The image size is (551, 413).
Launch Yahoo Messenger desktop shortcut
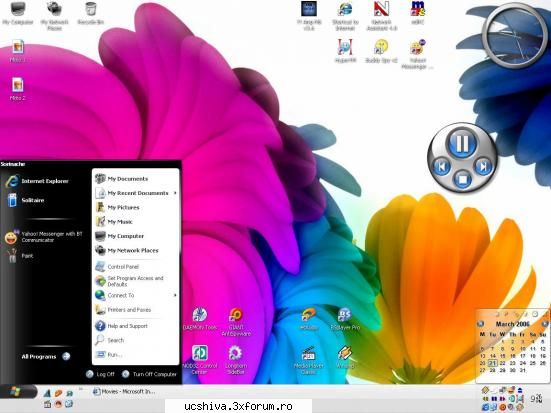[417, 54]
